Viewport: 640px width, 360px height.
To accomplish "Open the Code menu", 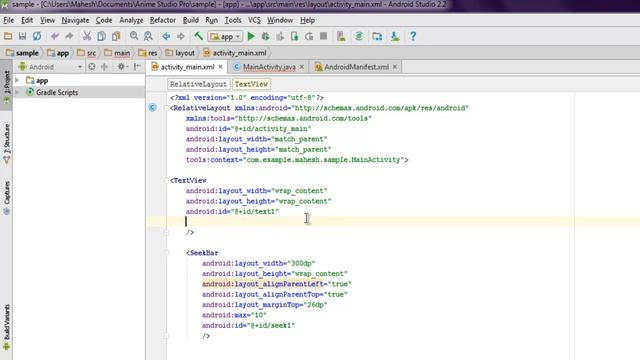I will (104, 20).
